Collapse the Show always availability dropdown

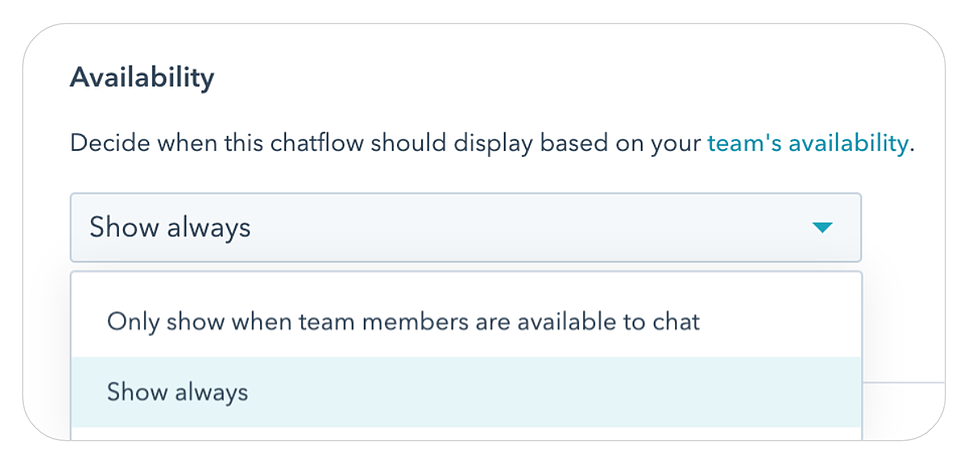tap(465, 227)
